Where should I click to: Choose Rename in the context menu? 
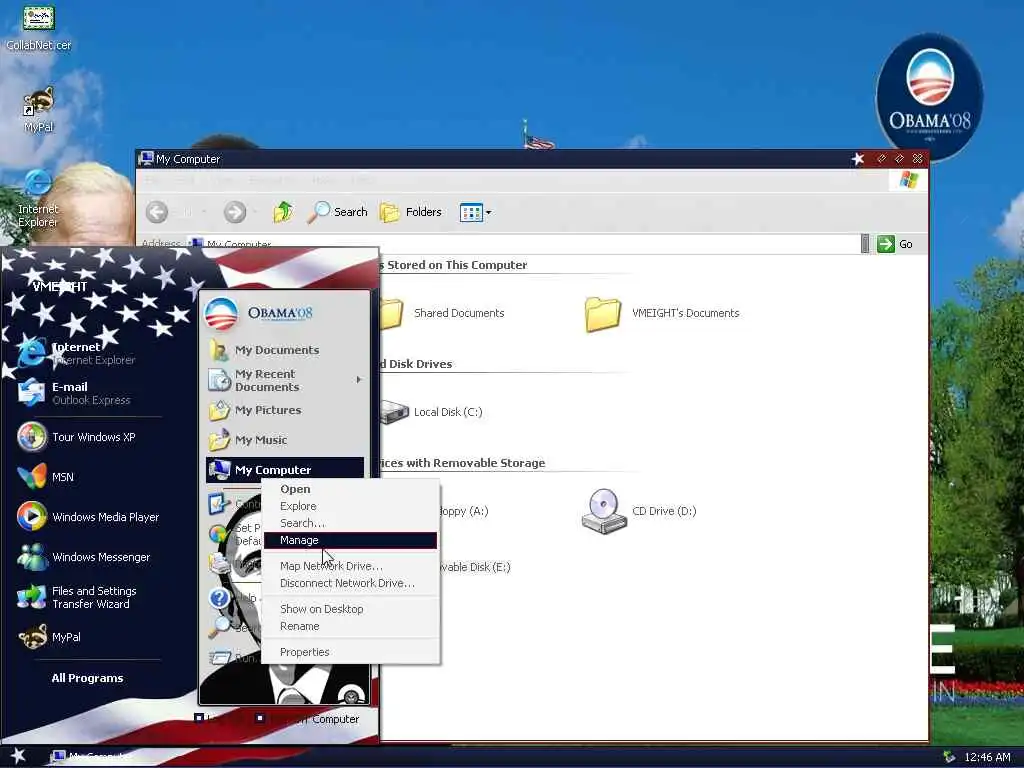(x=350, y=626)
